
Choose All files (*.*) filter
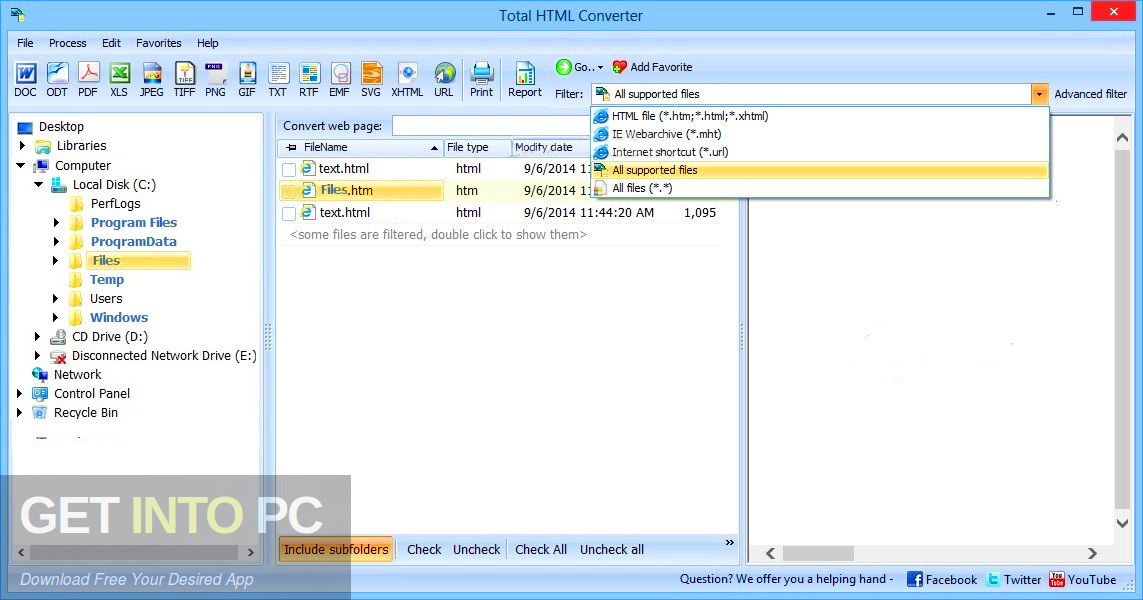point(820,188)
